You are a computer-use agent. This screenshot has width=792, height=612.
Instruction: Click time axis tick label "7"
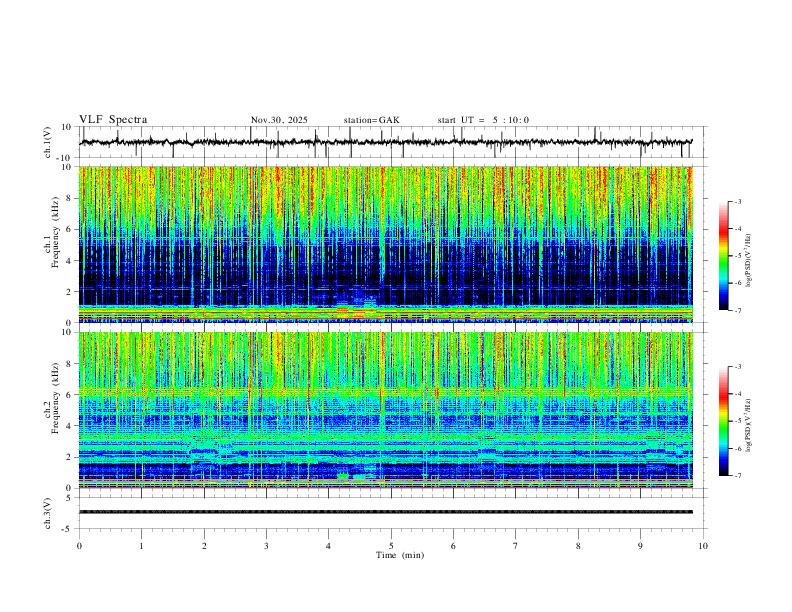pos(516,546)
